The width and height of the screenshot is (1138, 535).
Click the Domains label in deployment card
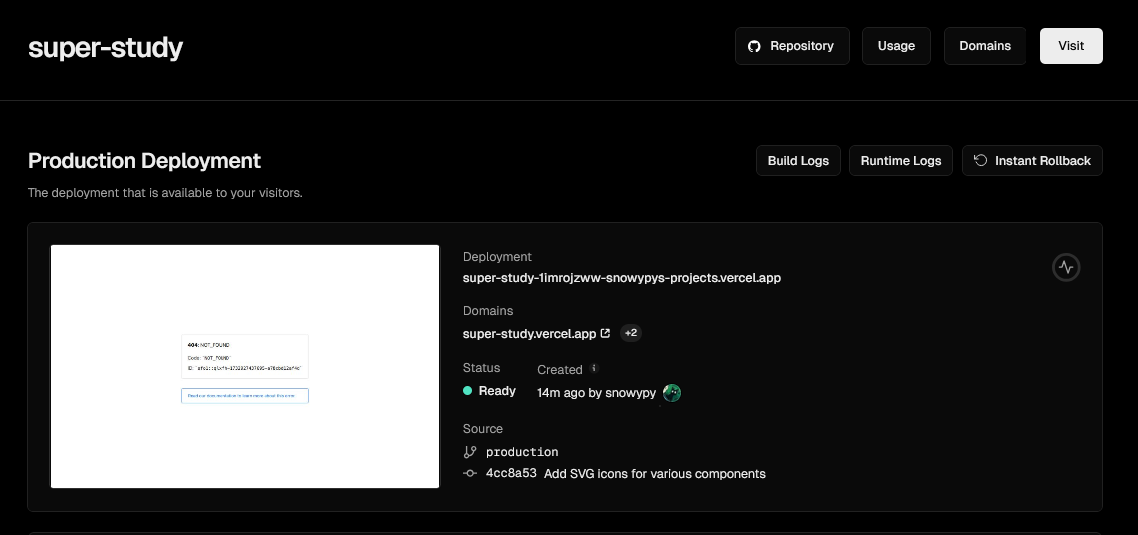coord(488,311)
